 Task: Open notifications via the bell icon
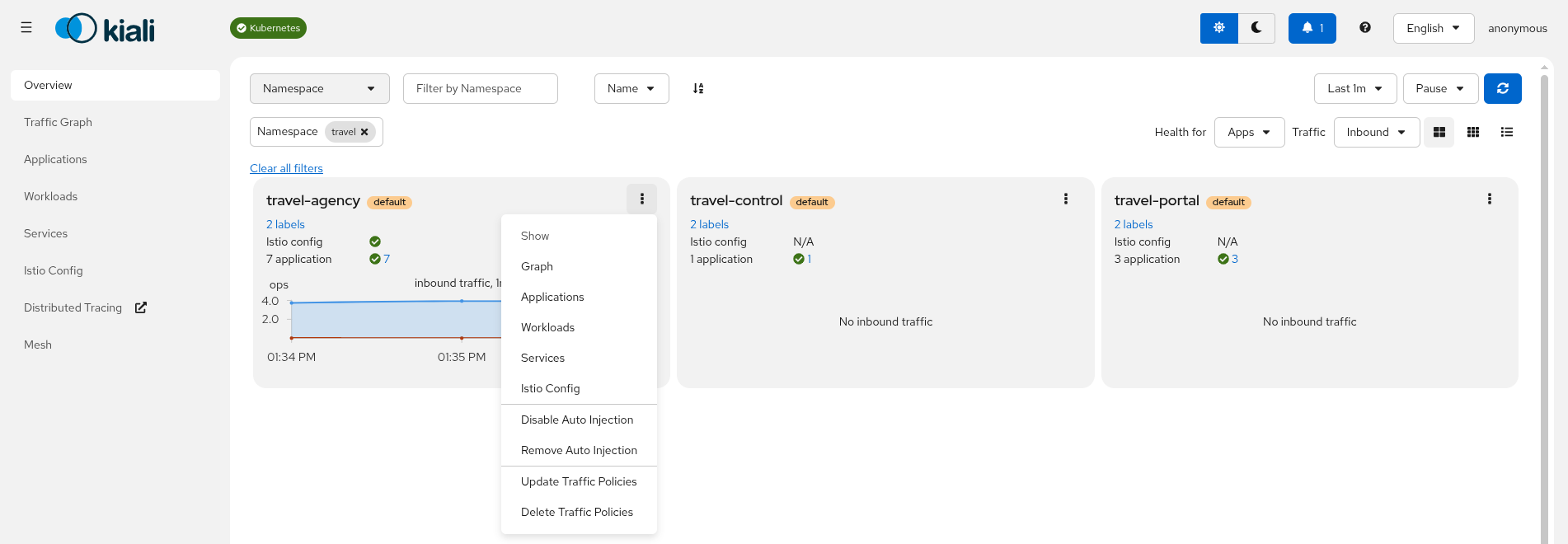[1312, 28]
